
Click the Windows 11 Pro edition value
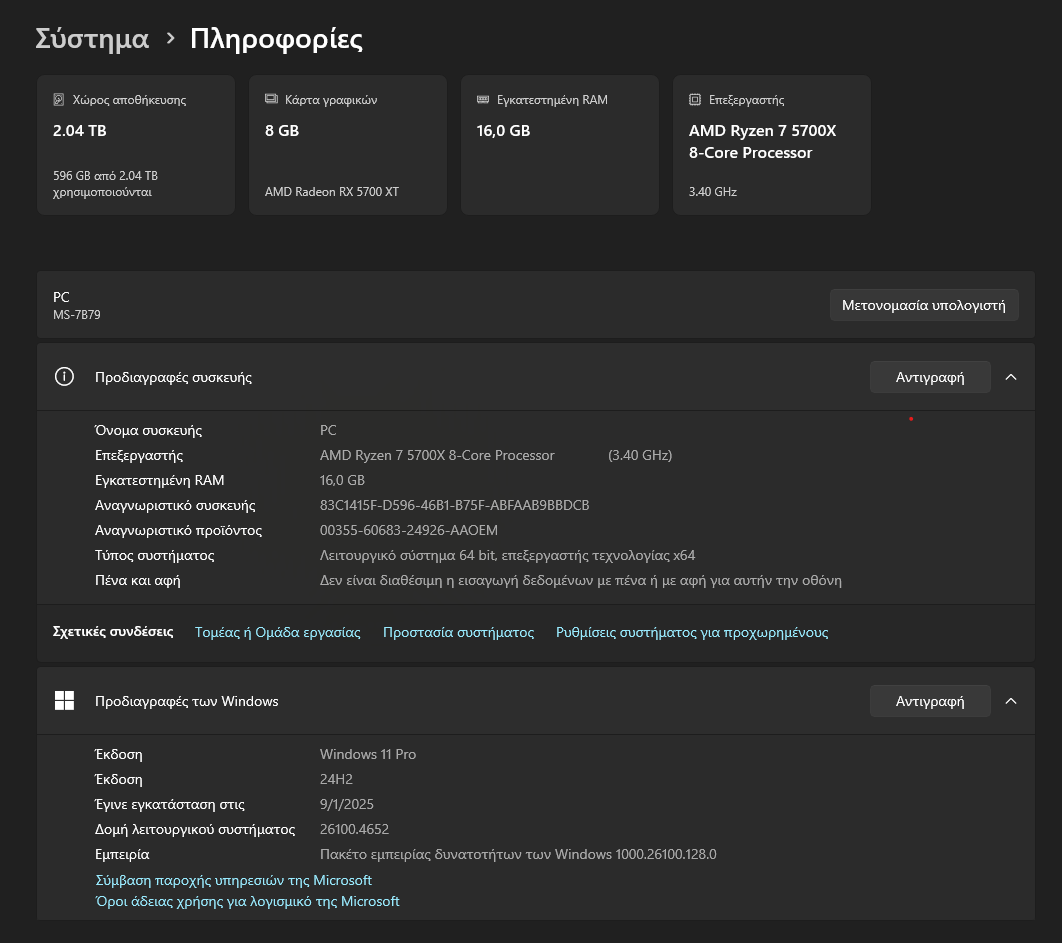(368, 754)
